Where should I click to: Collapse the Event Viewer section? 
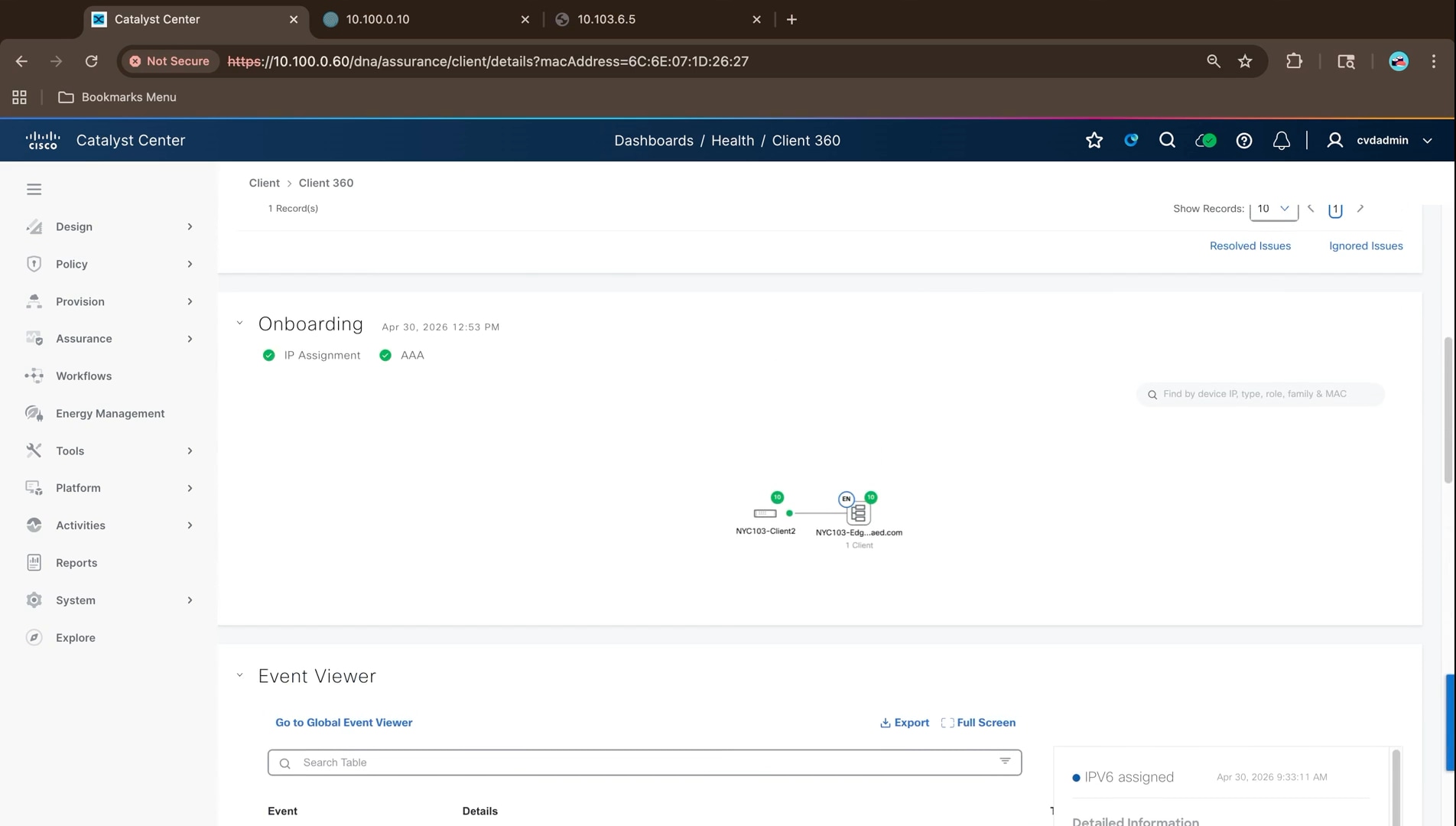pyautogui.click(x=239, y=675)
